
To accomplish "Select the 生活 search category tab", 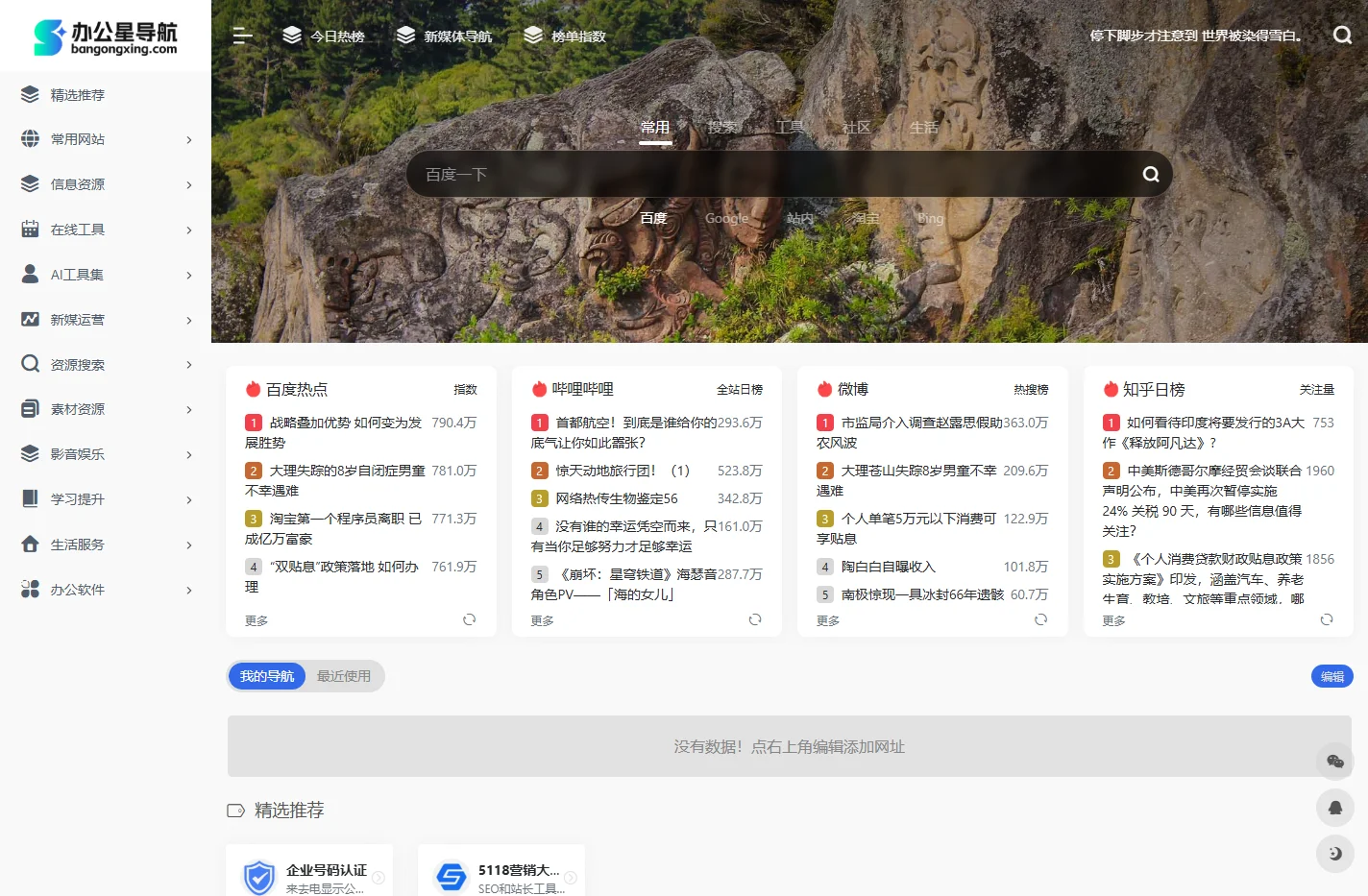I will tap(923, 127).
